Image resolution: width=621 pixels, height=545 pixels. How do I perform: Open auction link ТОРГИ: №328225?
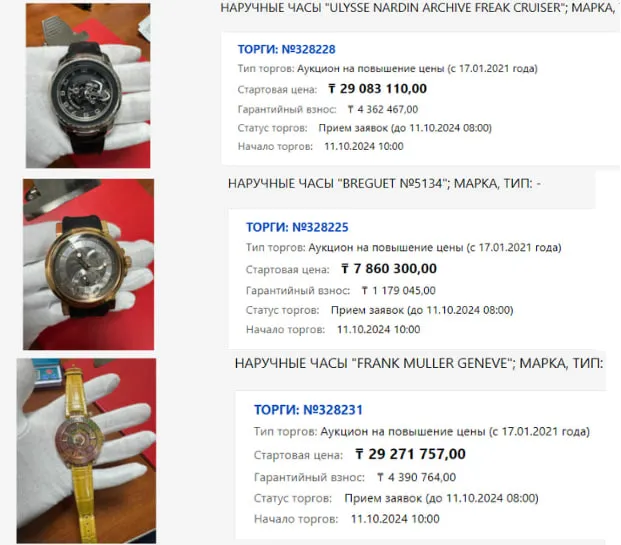point(297,227)
